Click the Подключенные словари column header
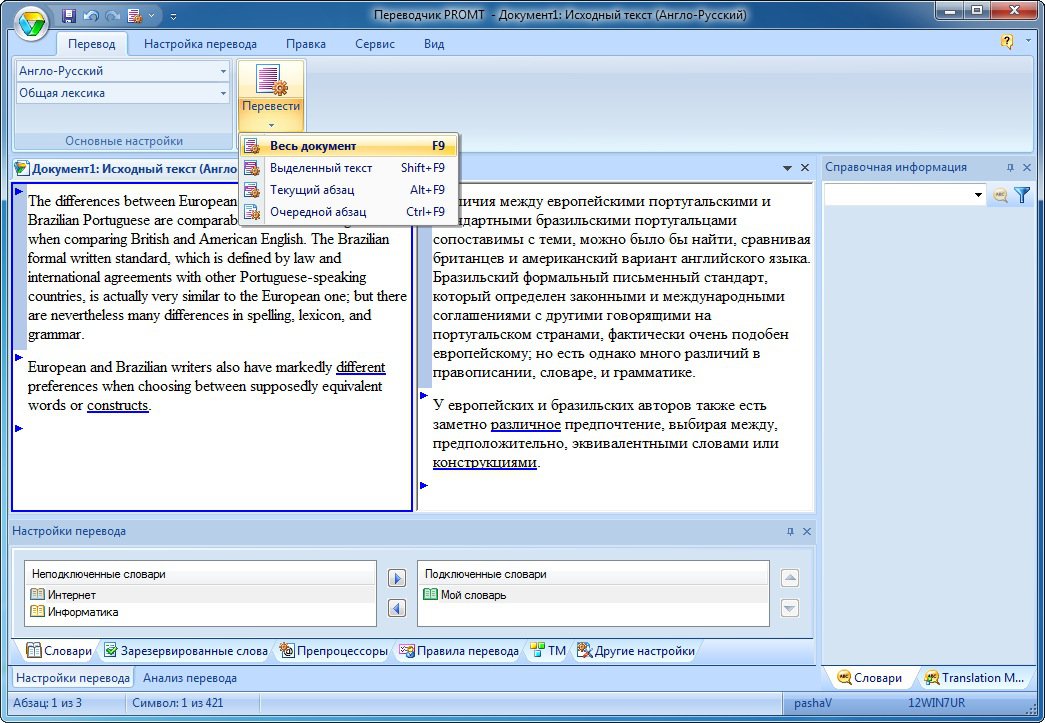This screenshot has height=723, width=1045. pos(593,574)
